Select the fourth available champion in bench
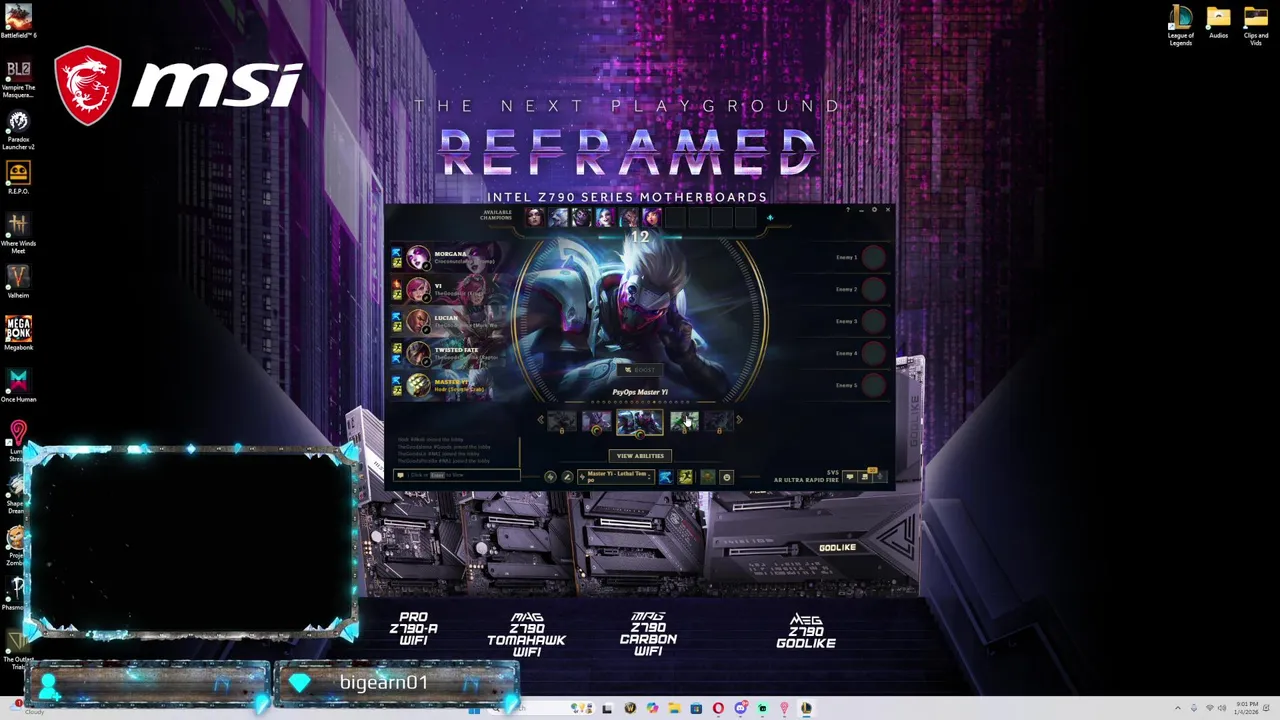 coord(605,217)
